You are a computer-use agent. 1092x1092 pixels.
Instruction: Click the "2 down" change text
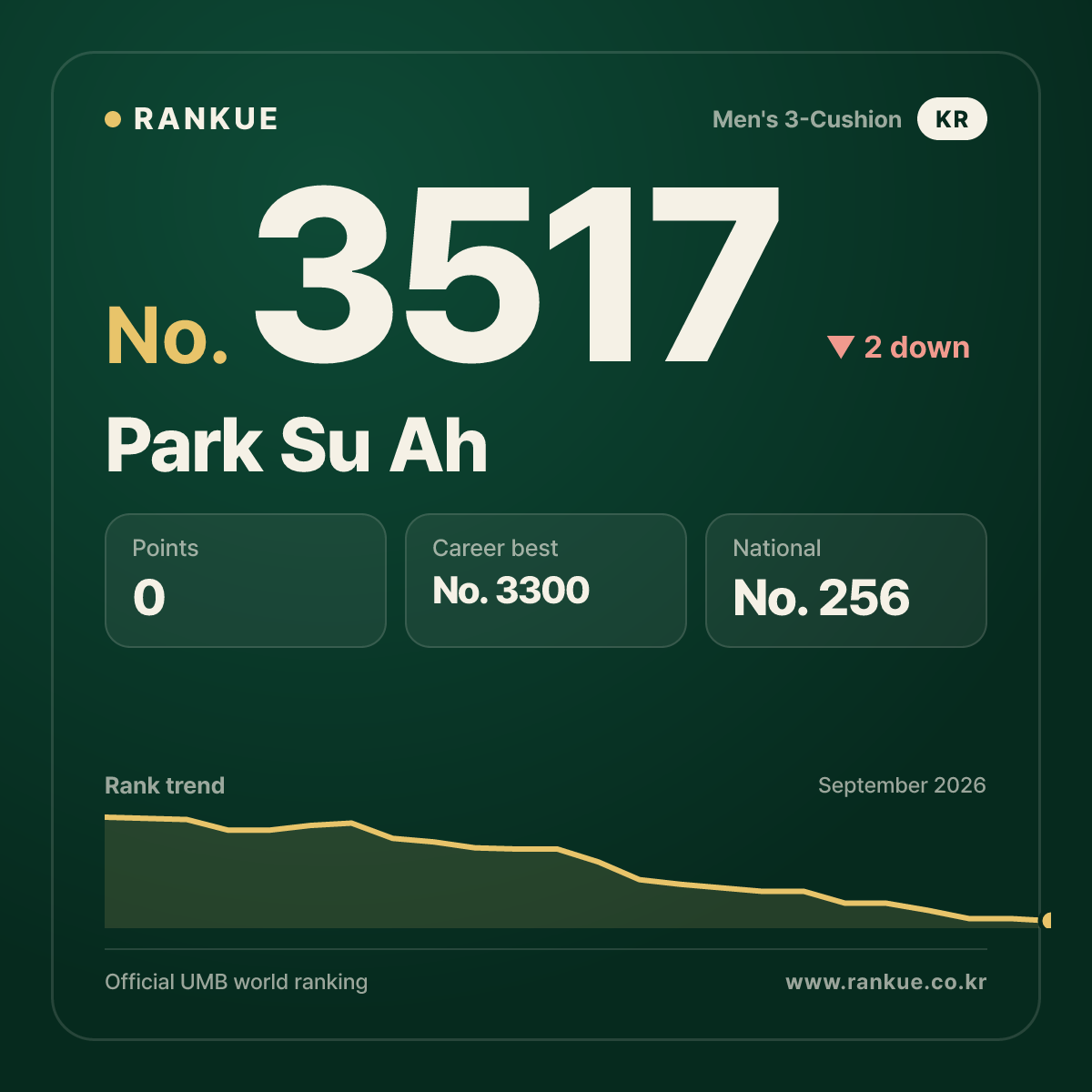917,347
